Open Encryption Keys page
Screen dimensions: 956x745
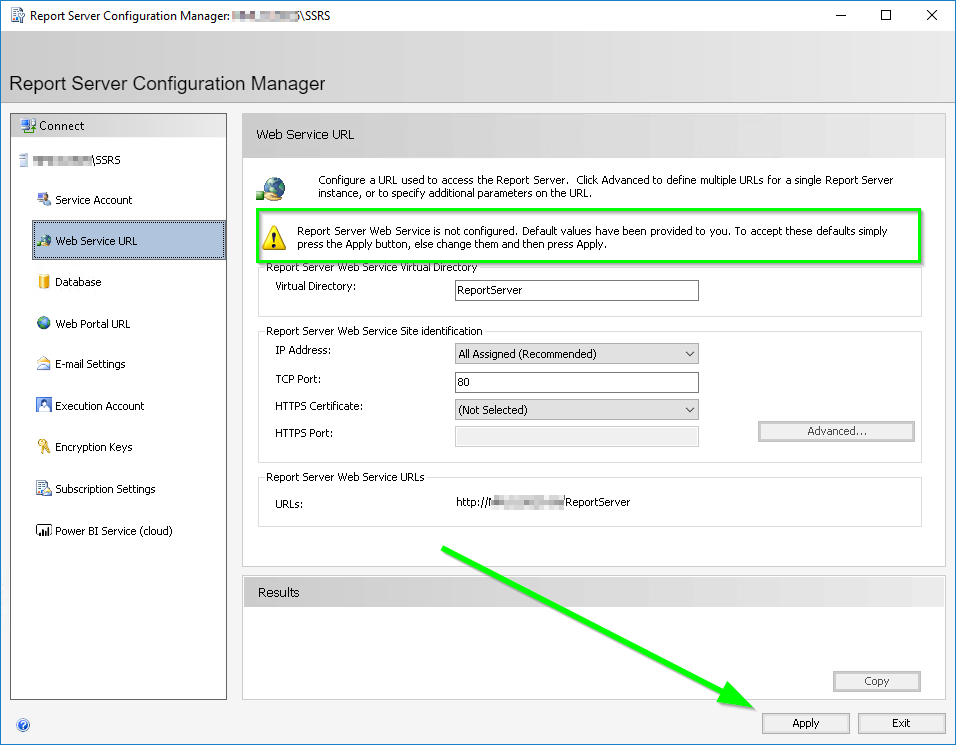(93, 447)
